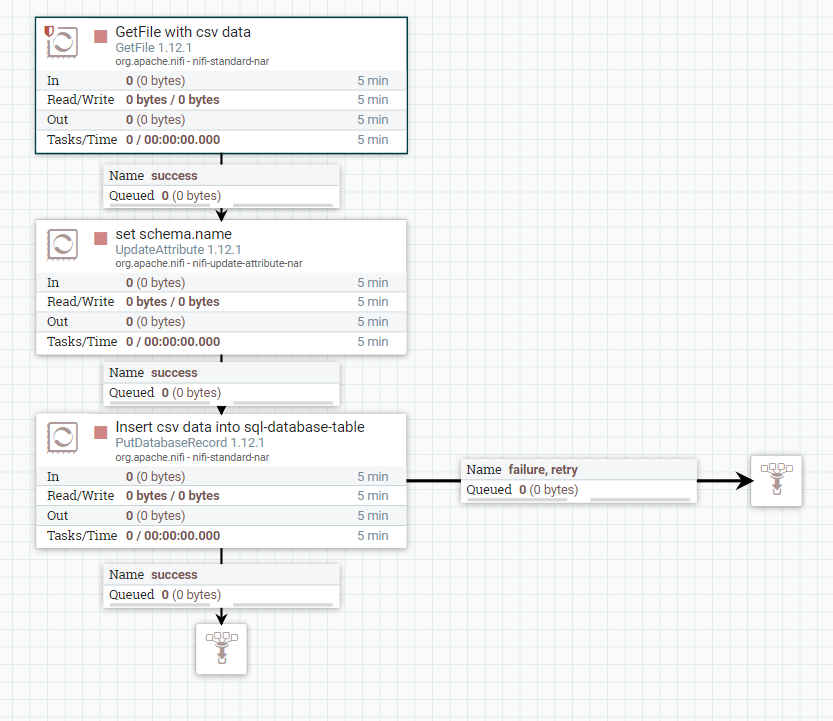Image resolution: width=833 pixels, height=721 pixels.
Task: Click the GetFile processor icon
Action: coord(63,41)
